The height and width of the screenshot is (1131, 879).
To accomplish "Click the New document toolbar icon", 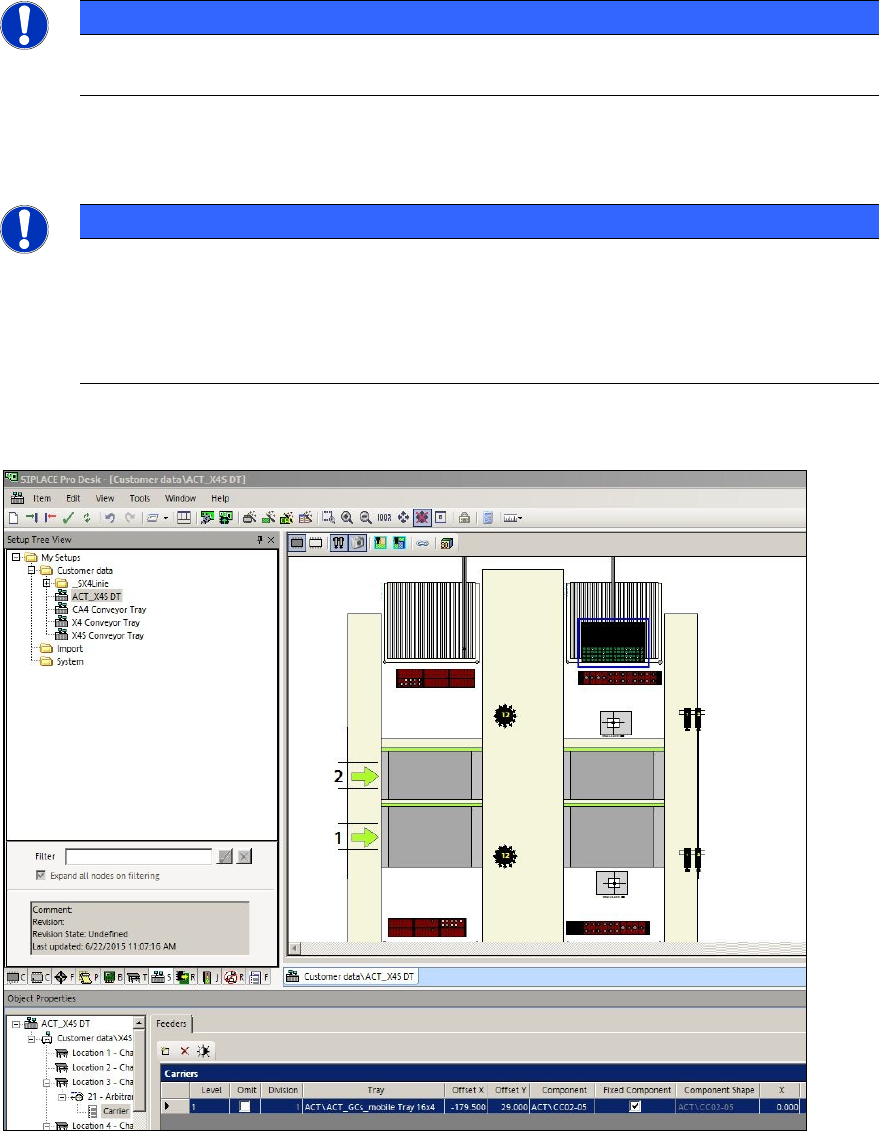I will [x=14, y=518].
